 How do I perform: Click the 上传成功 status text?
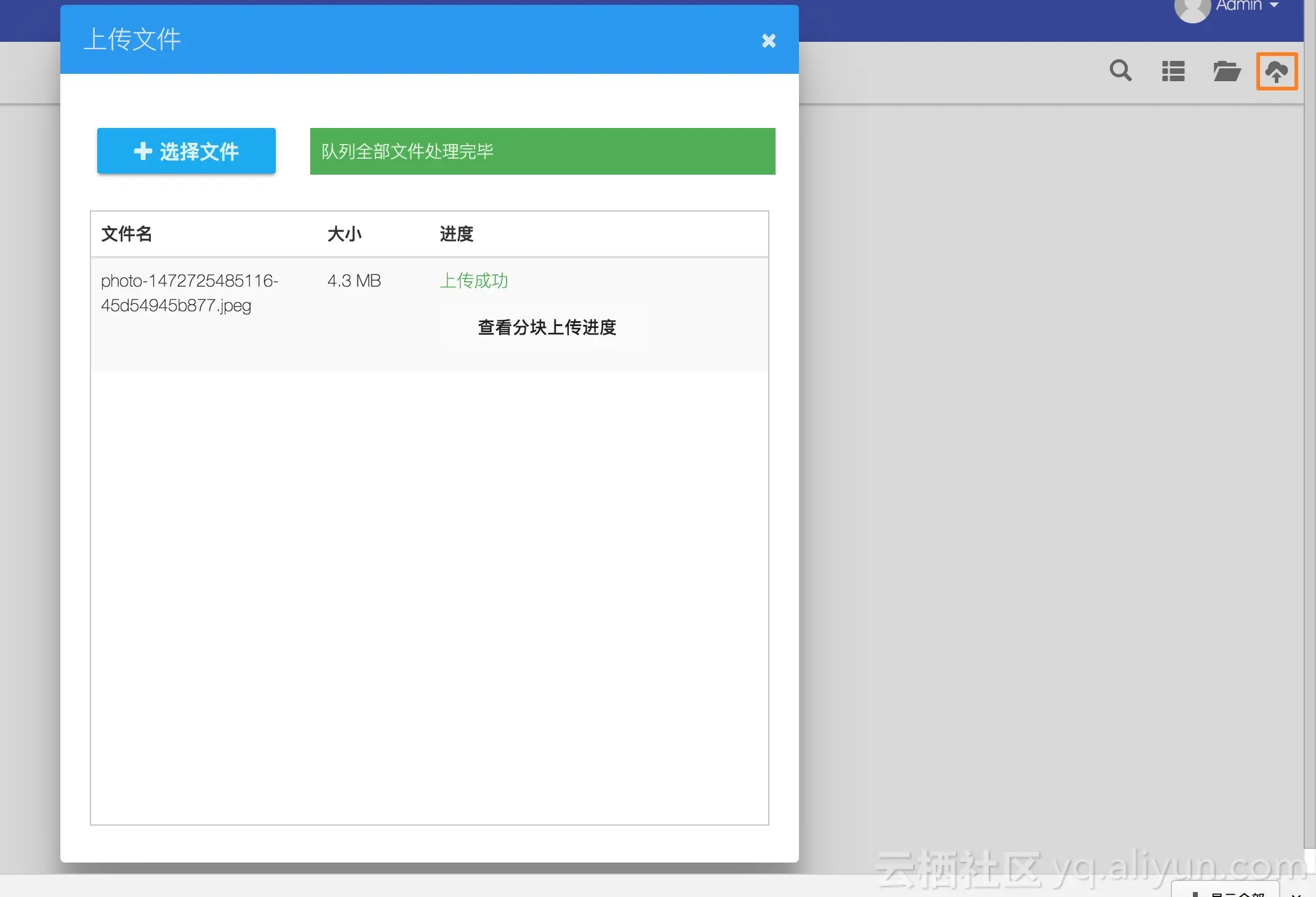tap(473, 281)
